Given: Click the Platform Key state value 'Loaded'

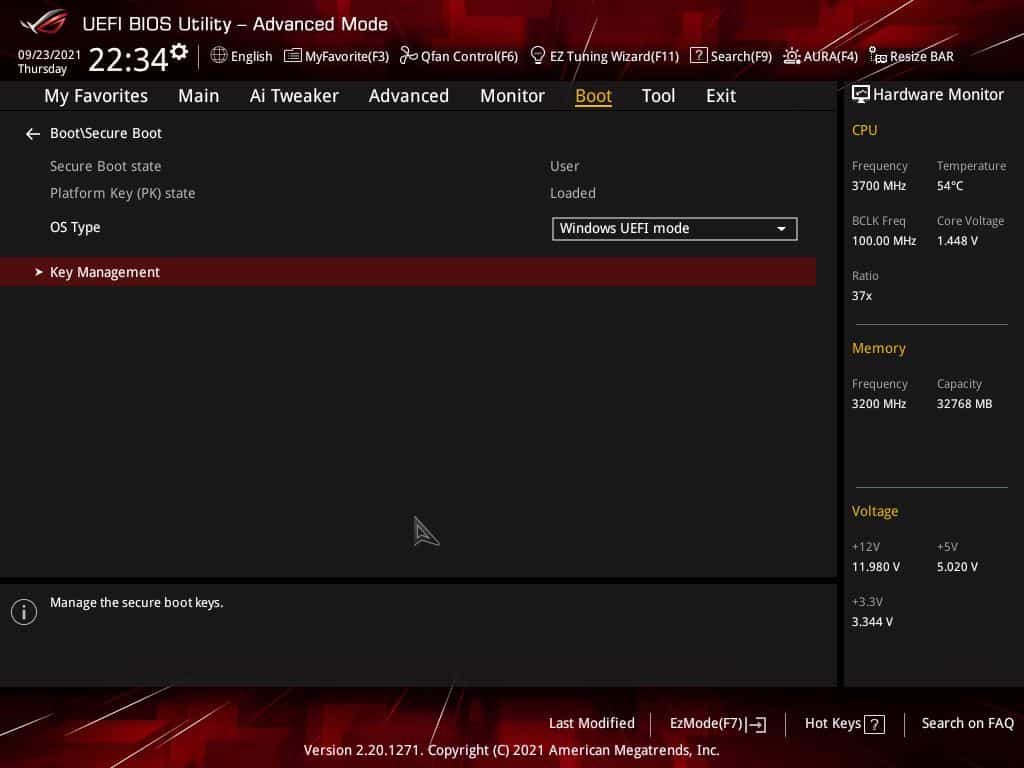Looking at the screenshot, I should coord(573,193).
